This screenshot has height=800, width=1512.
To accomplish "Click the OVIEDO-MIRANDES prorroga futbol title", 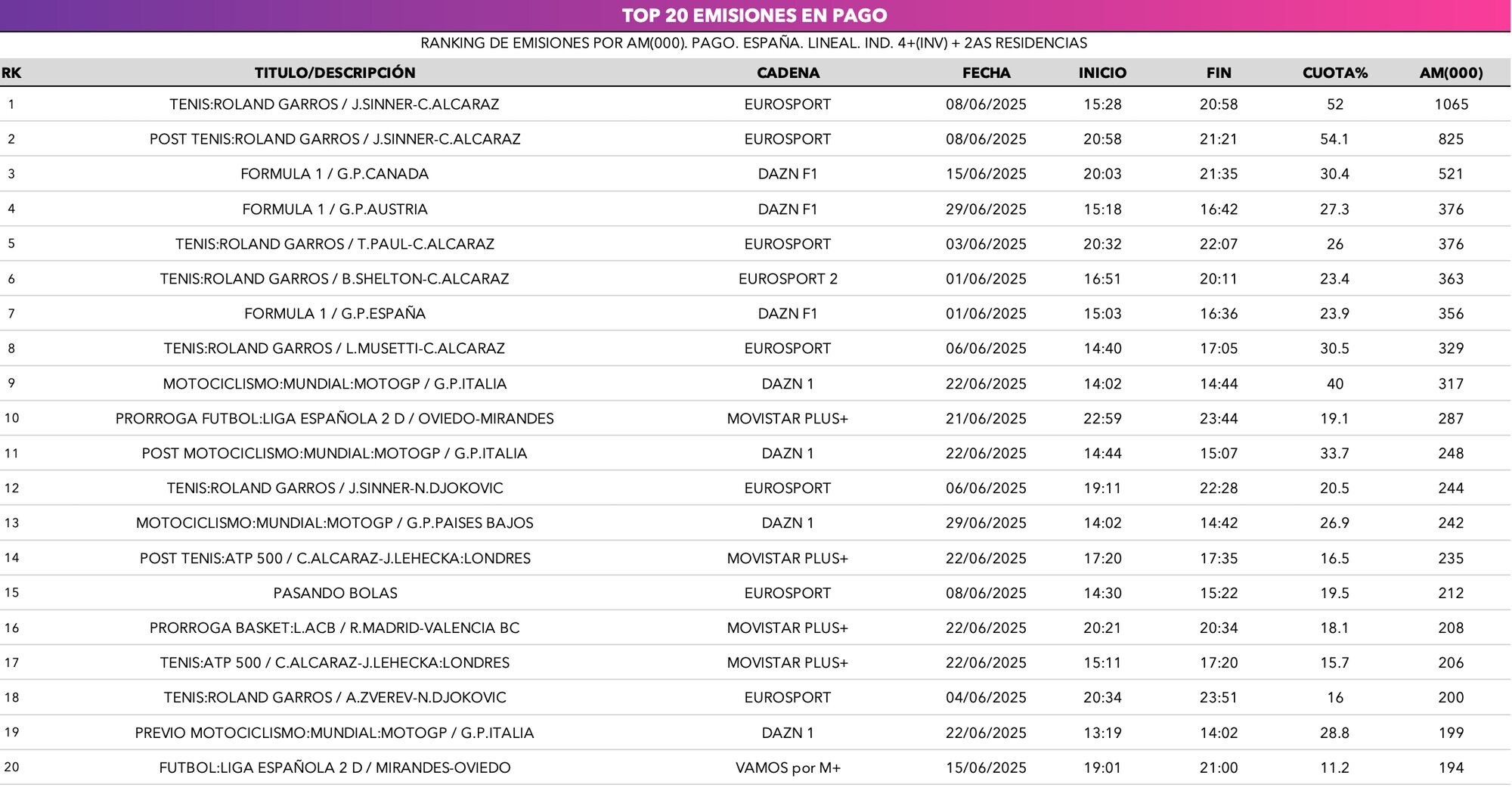I will click(335, 419).
